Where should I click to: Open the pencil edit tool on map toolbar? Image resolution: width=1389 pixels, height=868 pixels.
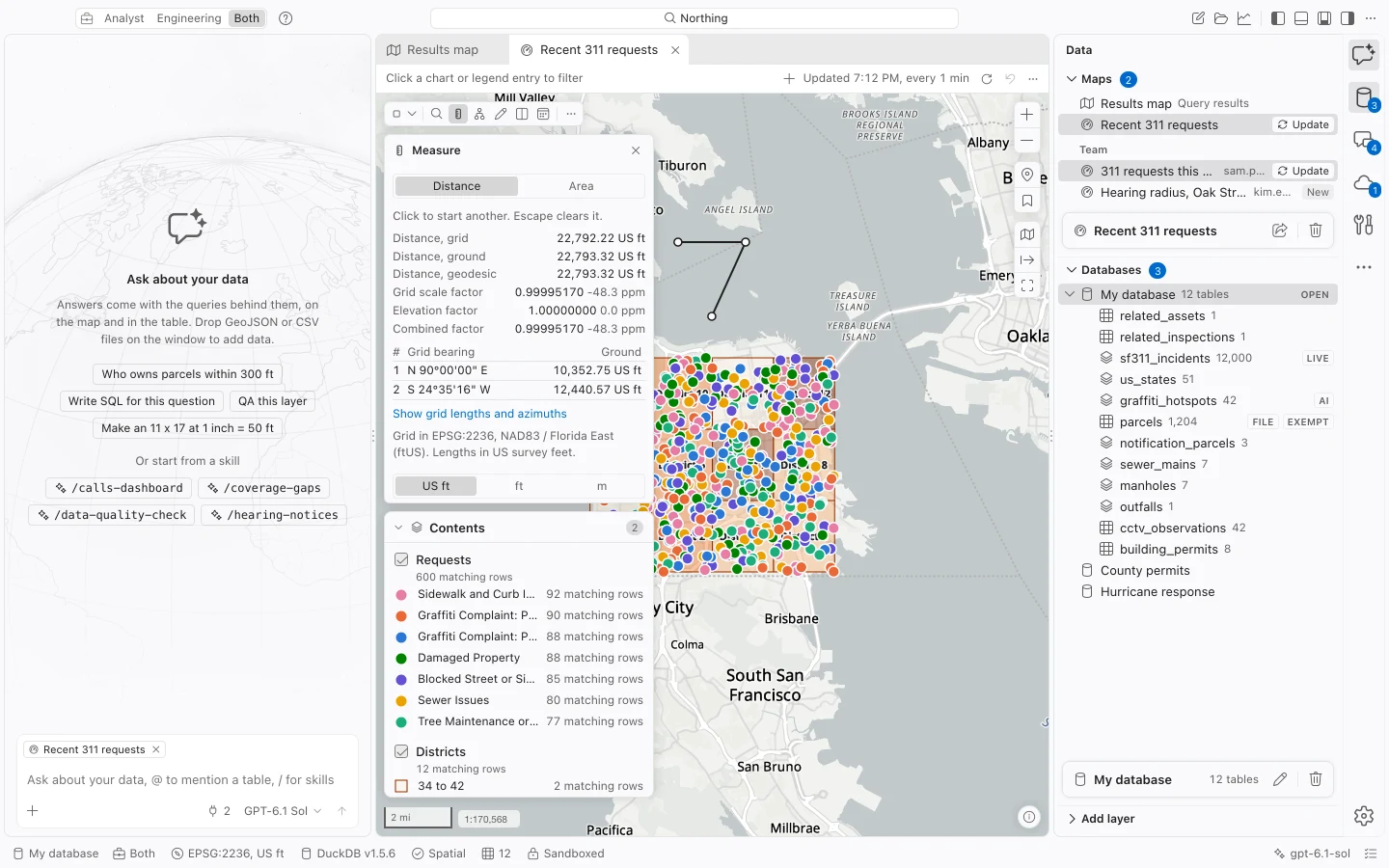pos(501,114)
